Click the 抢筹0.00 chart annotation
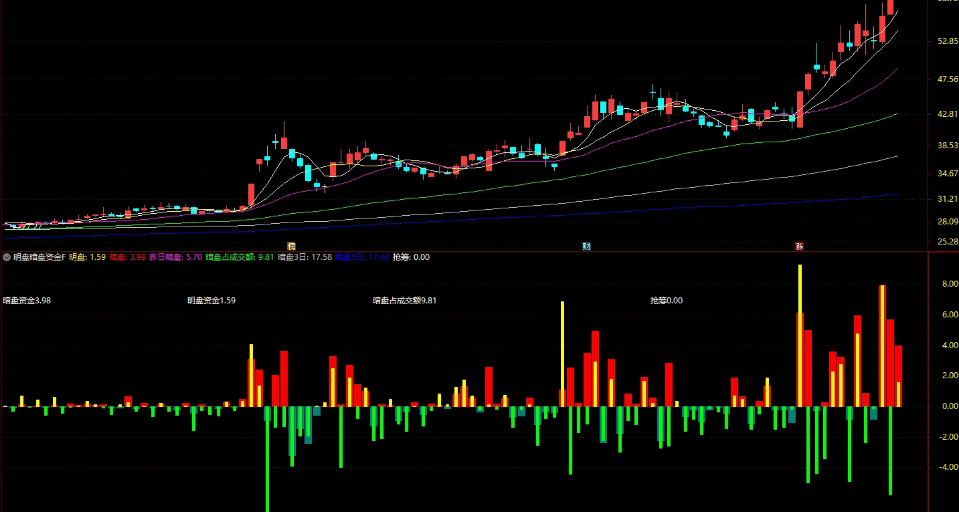Viewport: 959px width, 512px height. [666, 300]
